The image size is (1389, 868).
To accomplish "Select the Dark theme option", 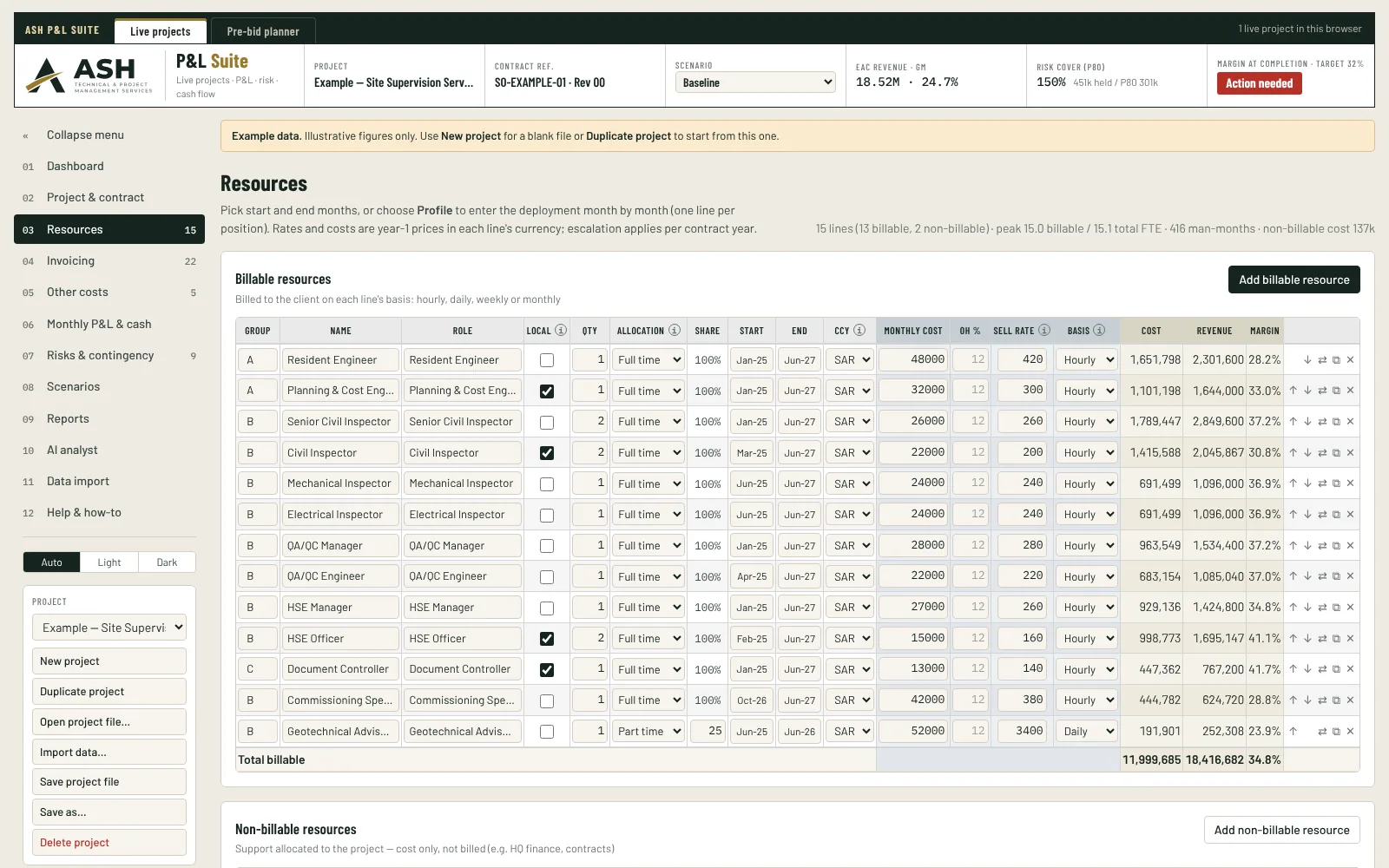I will tap(167, 562).
